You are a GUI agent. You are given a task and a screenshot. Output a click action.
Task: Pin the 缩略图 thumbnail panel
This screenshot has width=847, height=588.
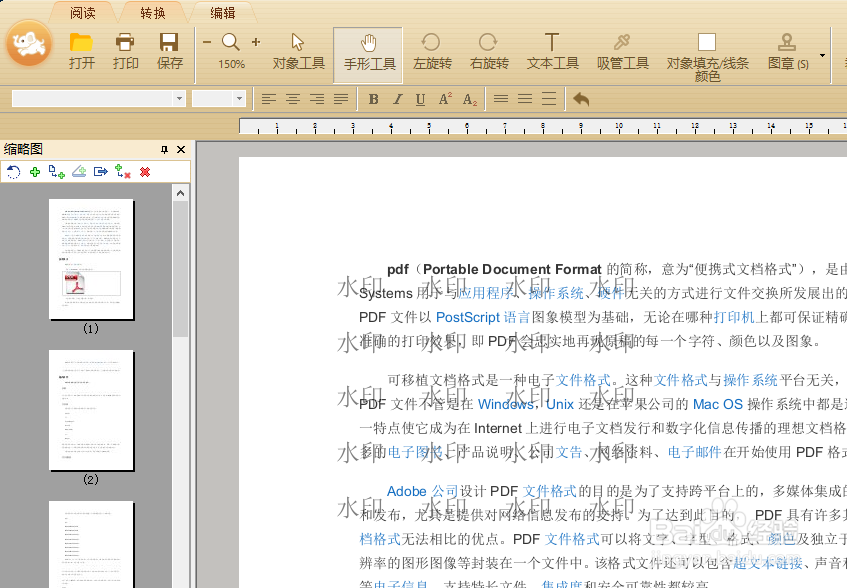pos(164,150)
